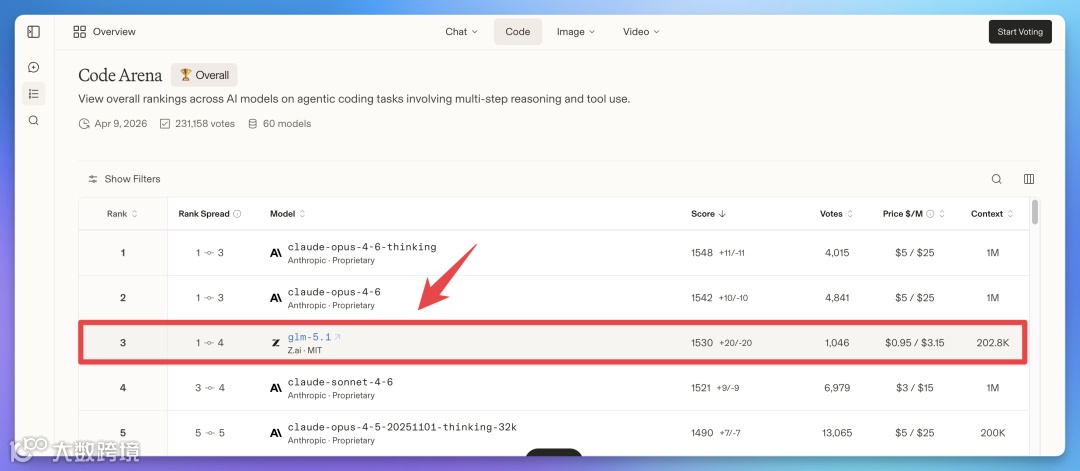
Task: Click score 1548 in first row
Action: point(702,253)
